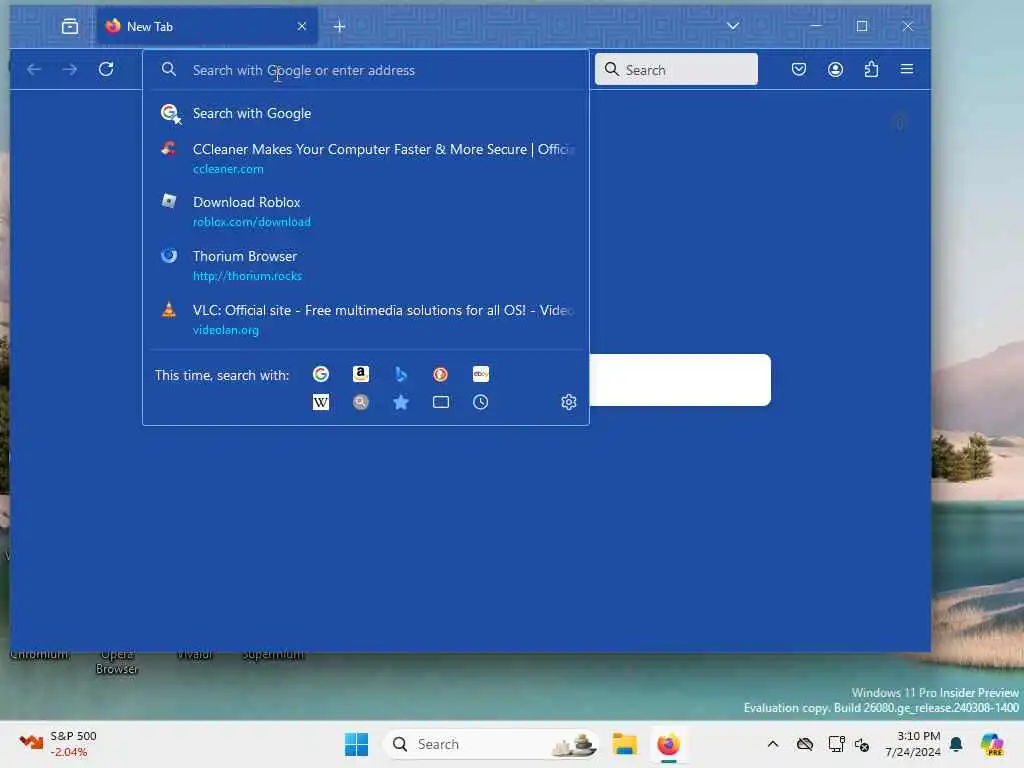Open a new tab with plus button
This screenshot has height=768, width=1024.
pyautogui.click(x=339, y=26)
